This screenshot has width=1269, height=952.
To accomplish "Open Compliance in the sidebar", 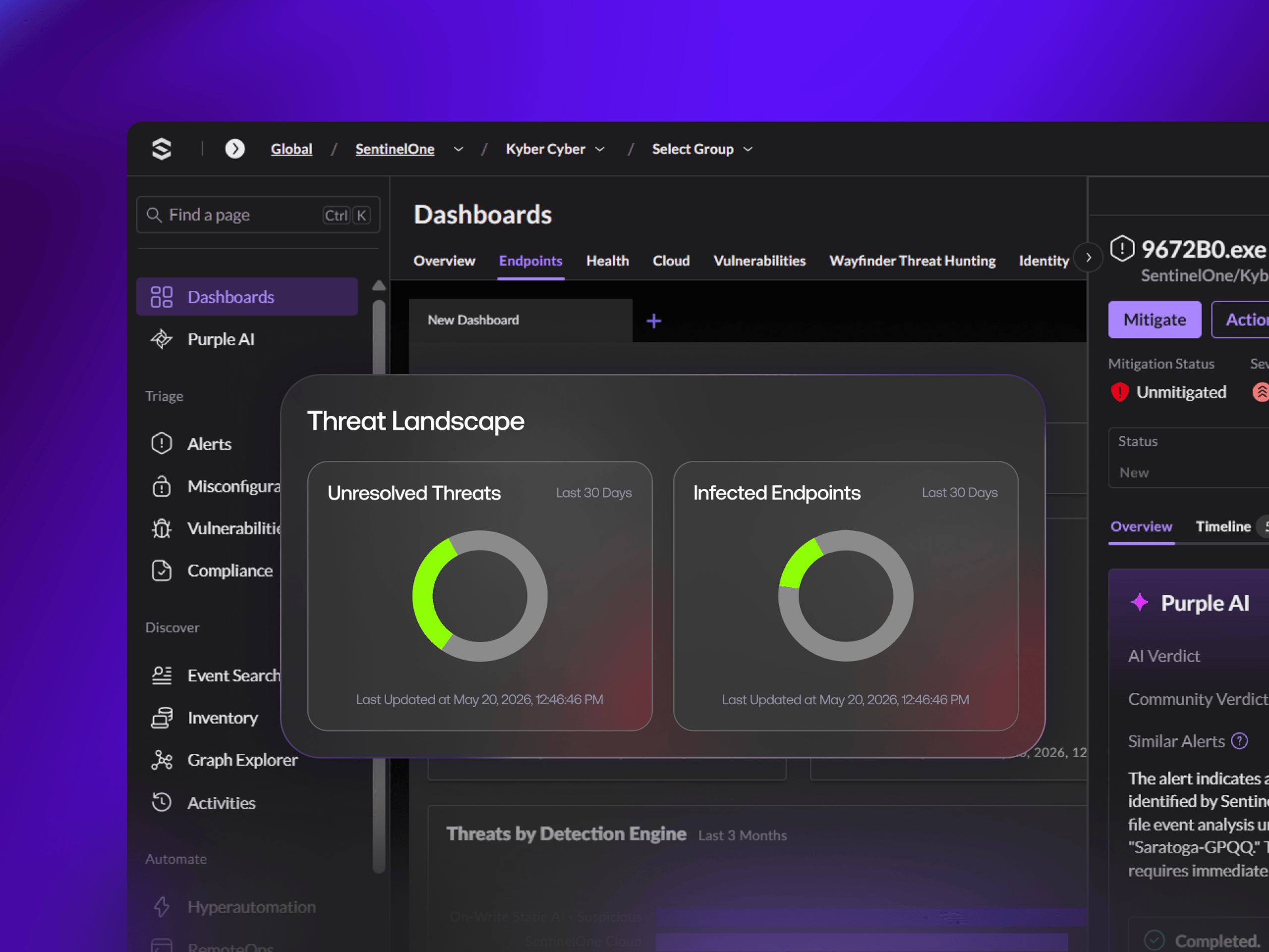I will [230, 570].
